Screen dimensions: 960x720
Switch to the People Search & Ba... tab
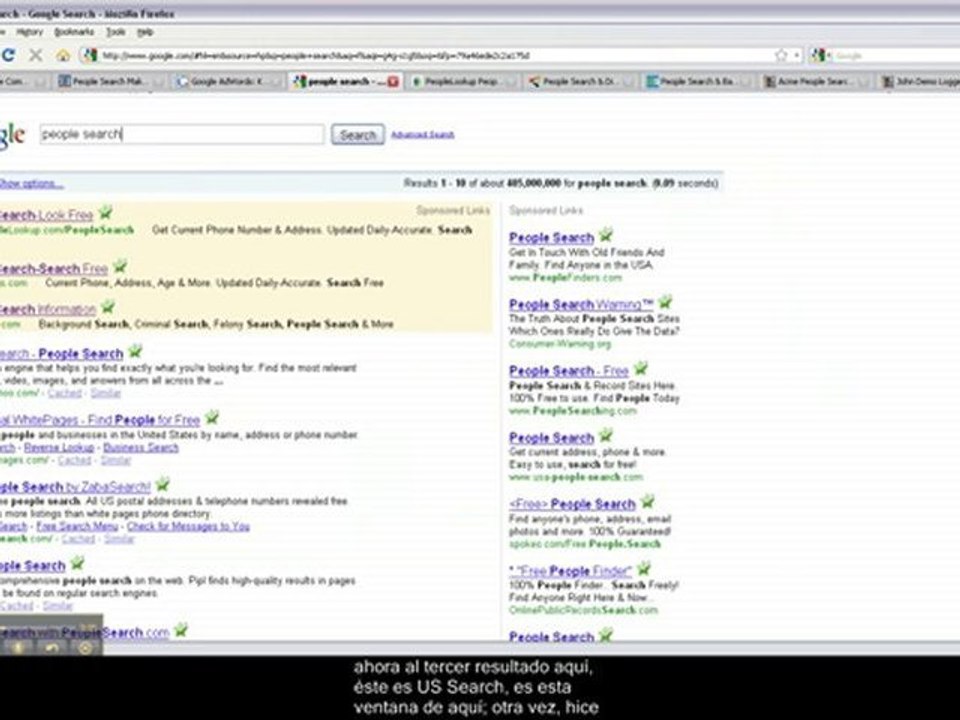698,81
